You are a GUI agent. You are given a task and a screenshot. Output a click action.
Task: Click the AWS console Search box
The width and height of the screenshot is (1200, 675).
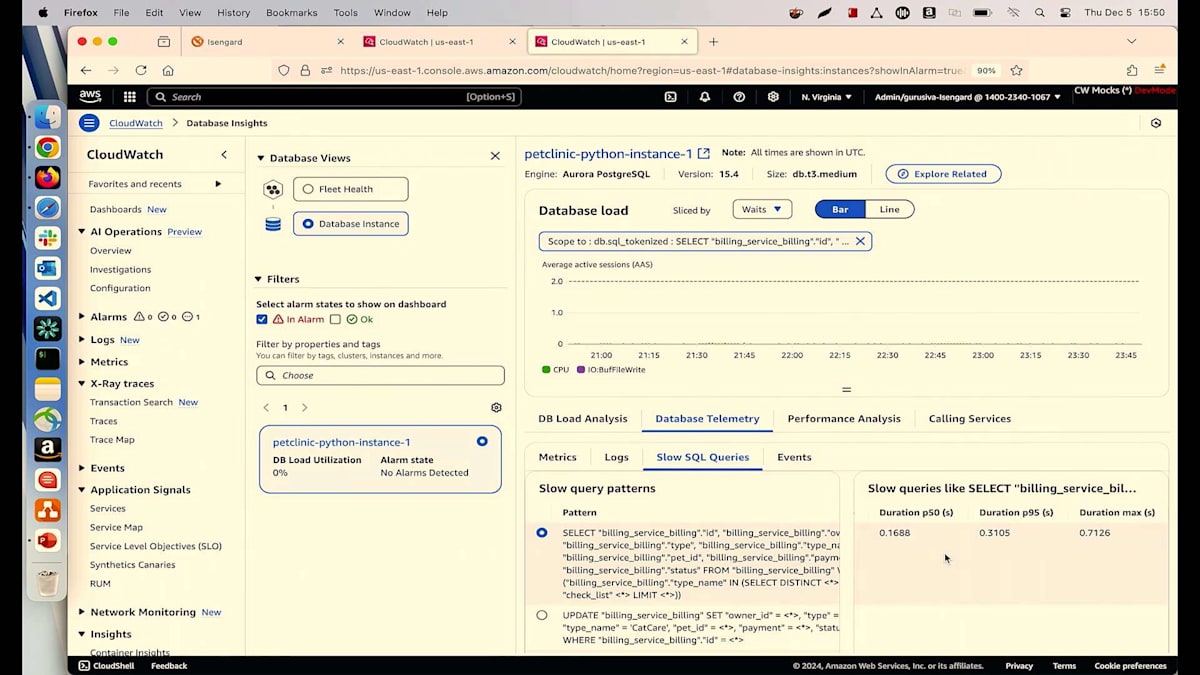click(x=334, y=97)
